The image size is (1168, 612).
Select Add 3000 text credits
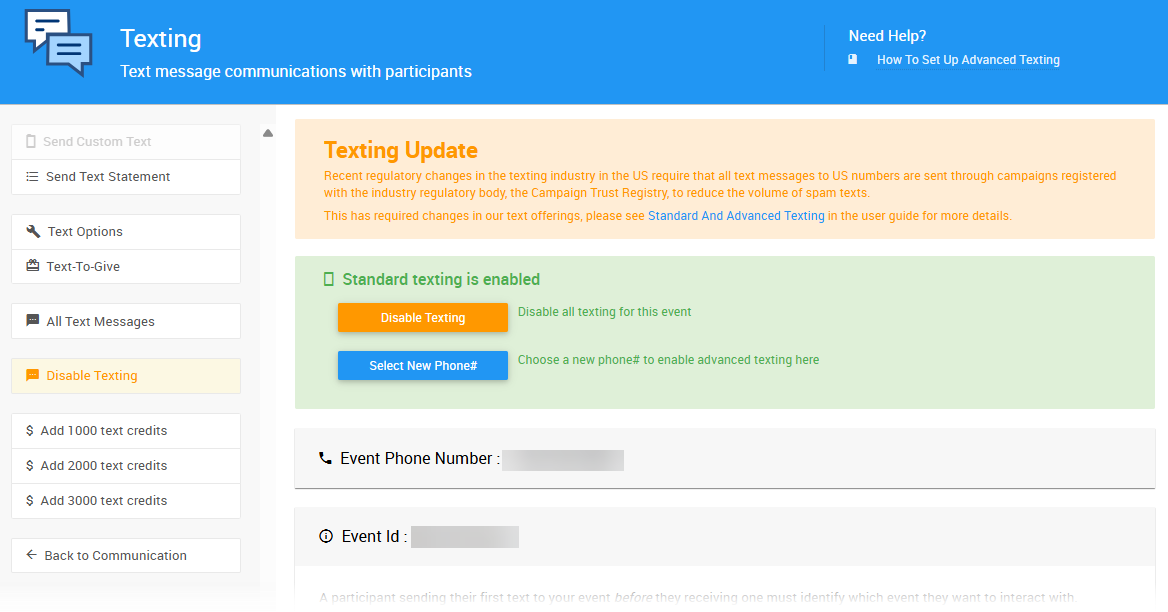[x=104, y=501]
